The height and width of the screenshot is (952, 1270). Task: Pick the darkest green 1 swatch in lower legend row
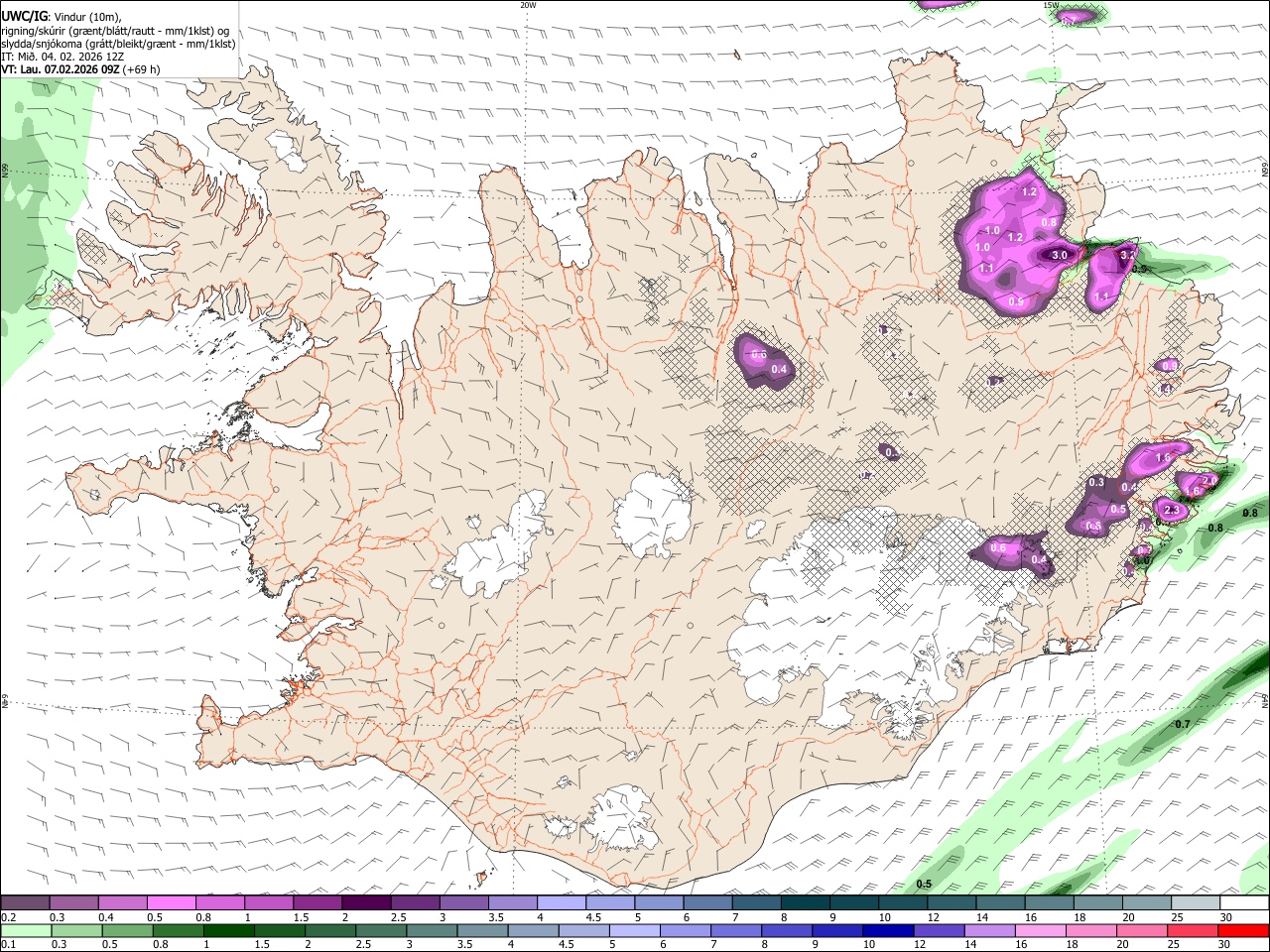click(228, 930)
